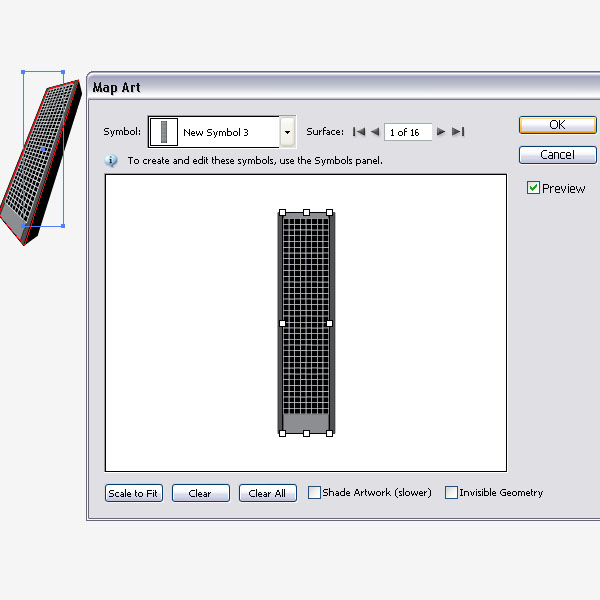Toggle the Preview checkbox
Screen dimensions: 600x600
coord(533,188)
